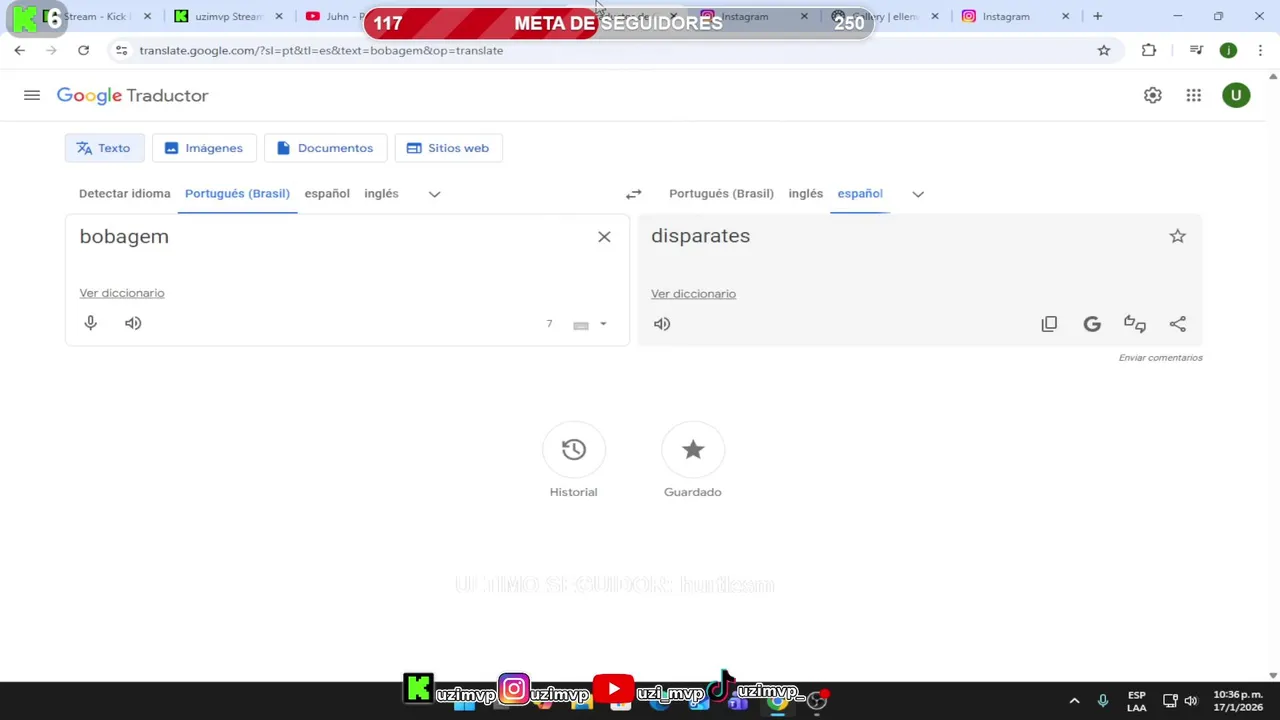
Task: Reload the current page
Action: click(83, 50)
